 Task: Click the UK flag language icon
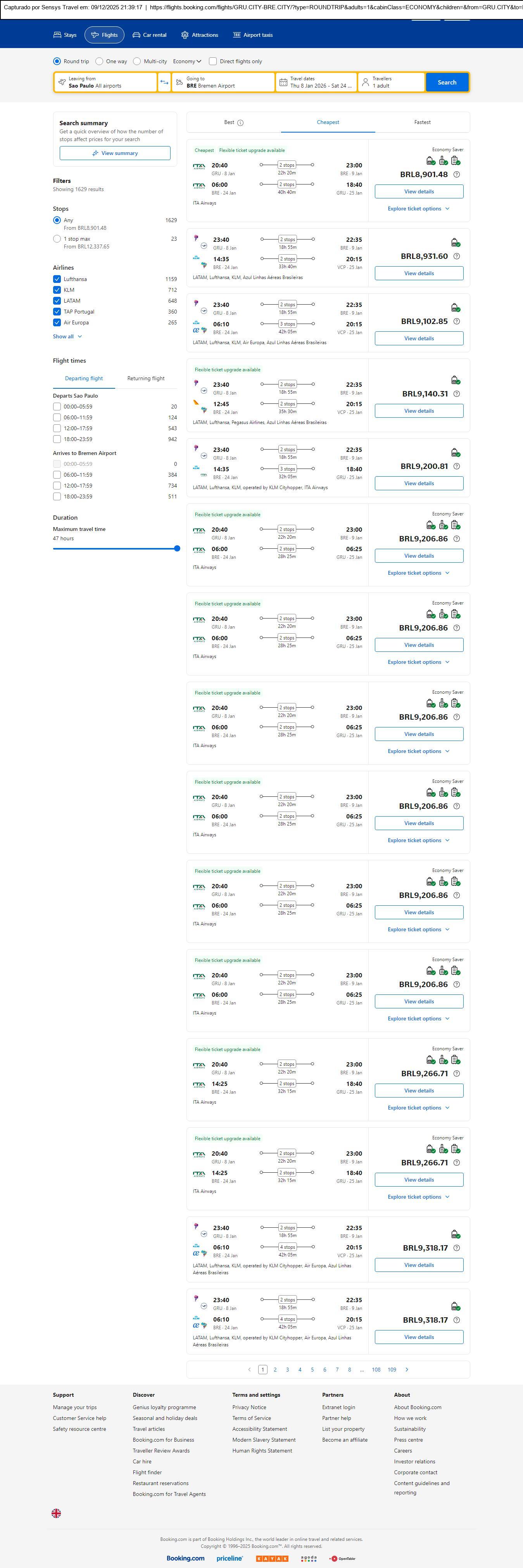(x=56, y=1513)
